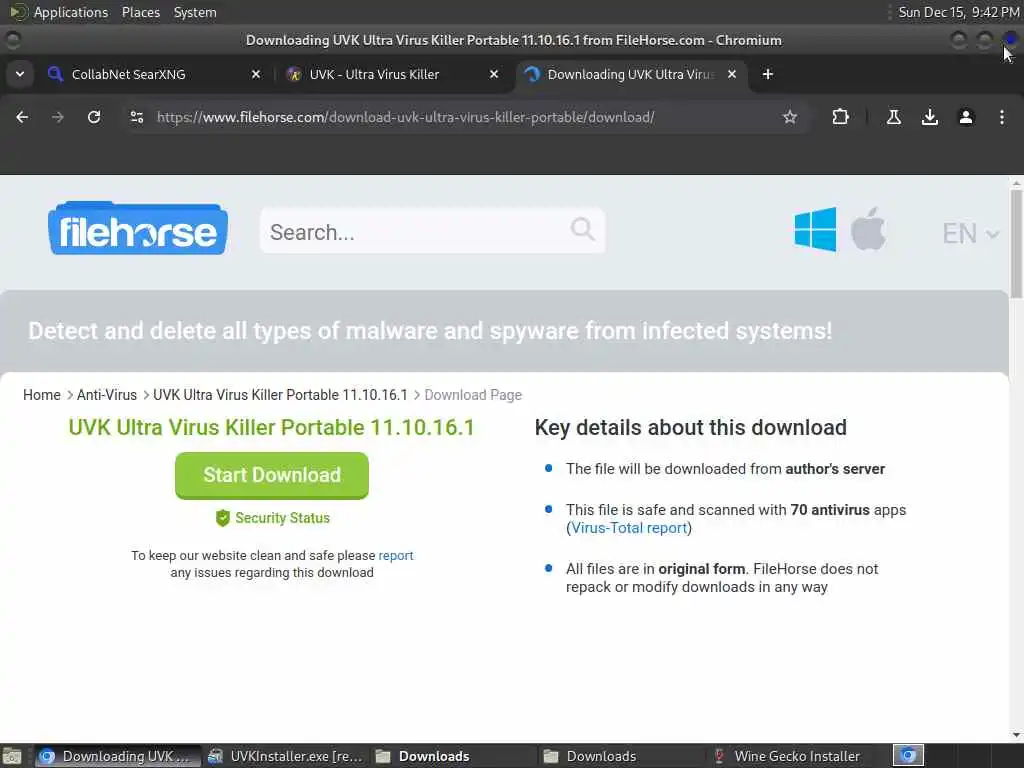View site information icon in address bar

click(136, 117)
